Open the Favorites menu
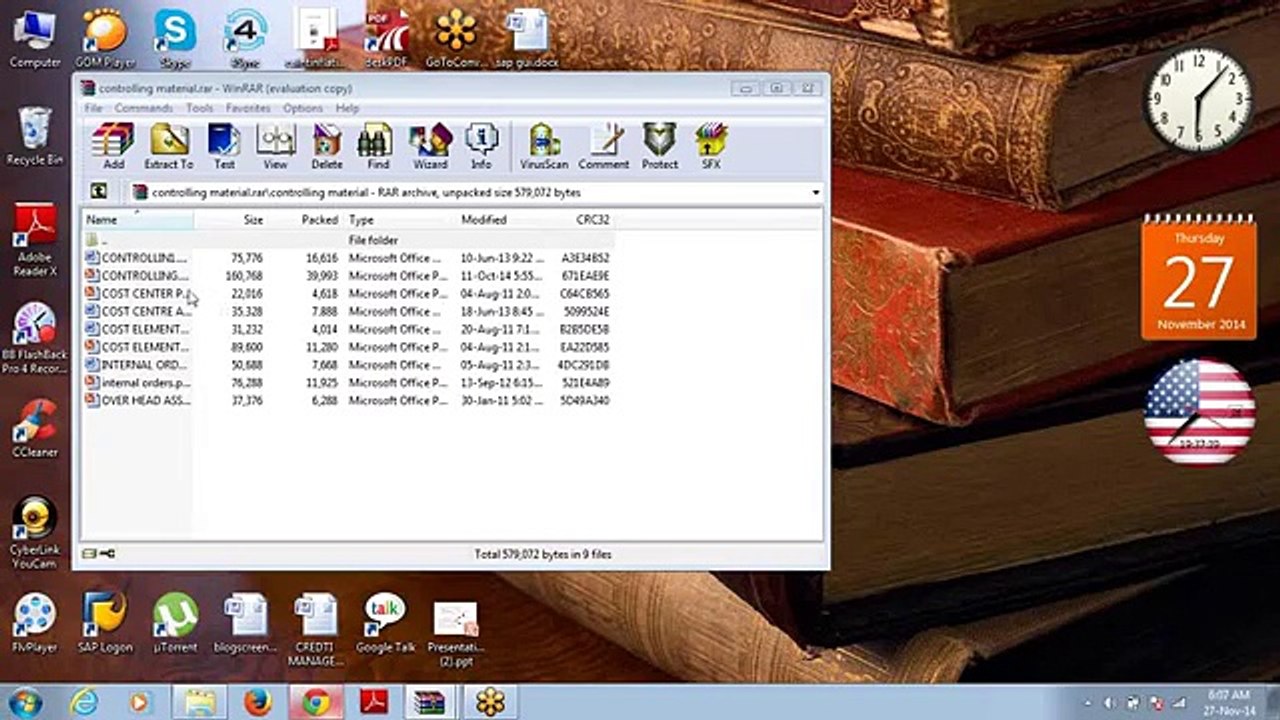The height and width of the screenshot is (720, 1280). 248,108
